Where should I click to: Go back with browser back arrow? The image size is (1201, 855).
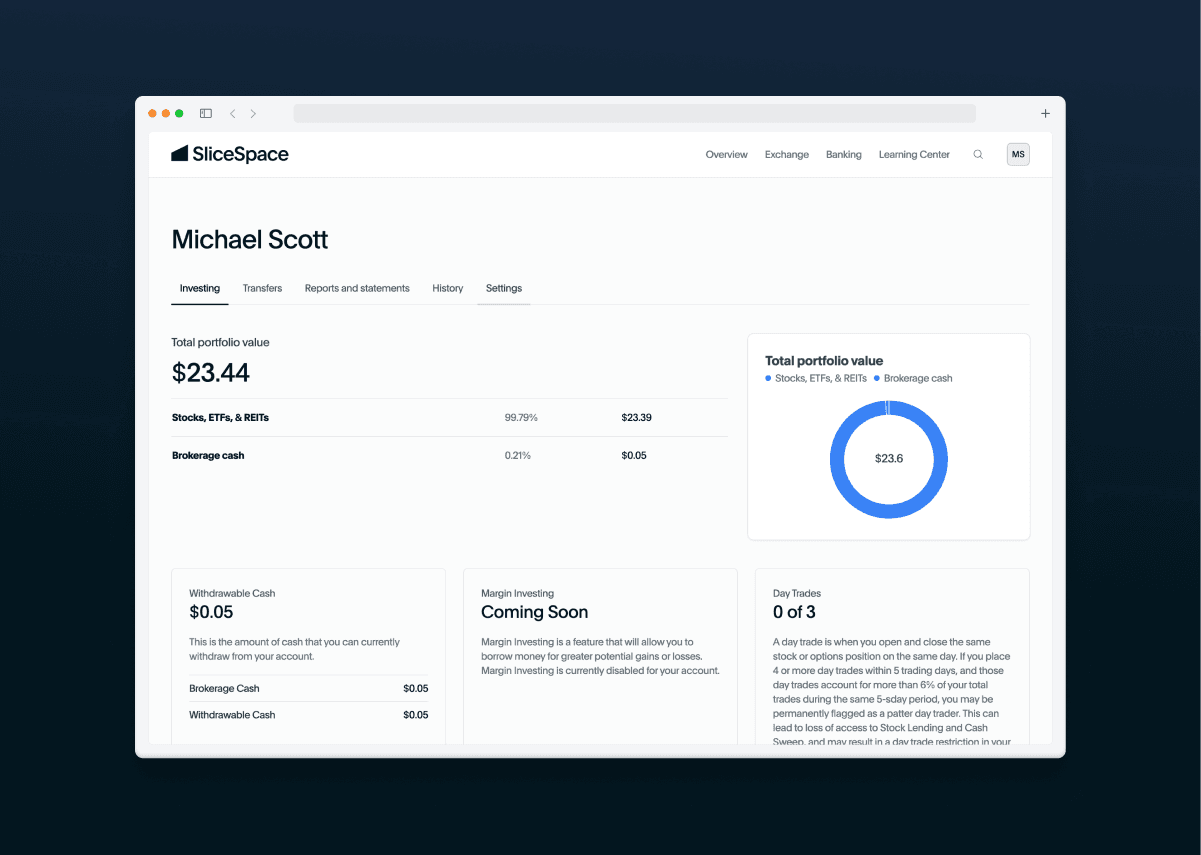pyautogui.click(x=233, y=114)
